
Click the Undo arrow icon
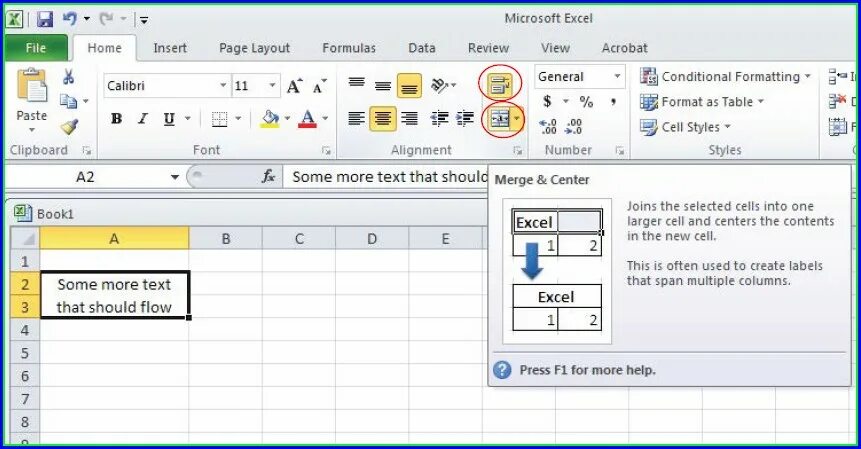pos(70,19)
